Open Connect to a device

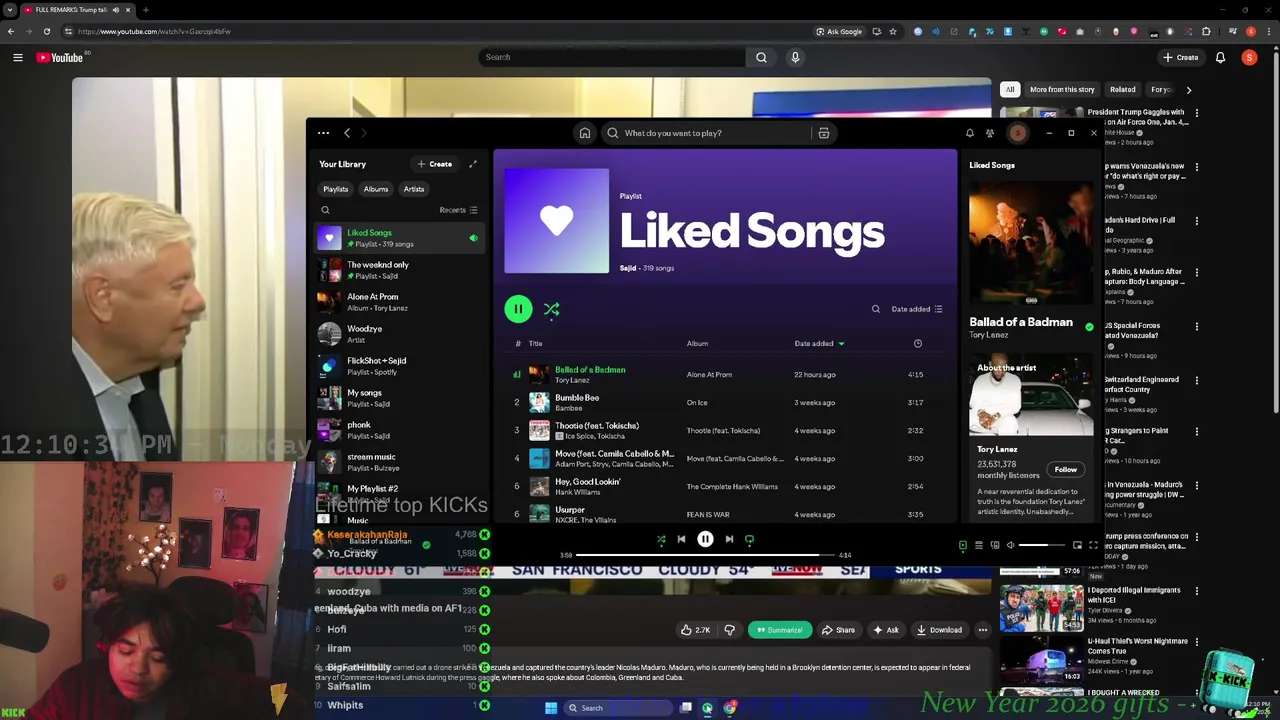(x=995, y=545)
